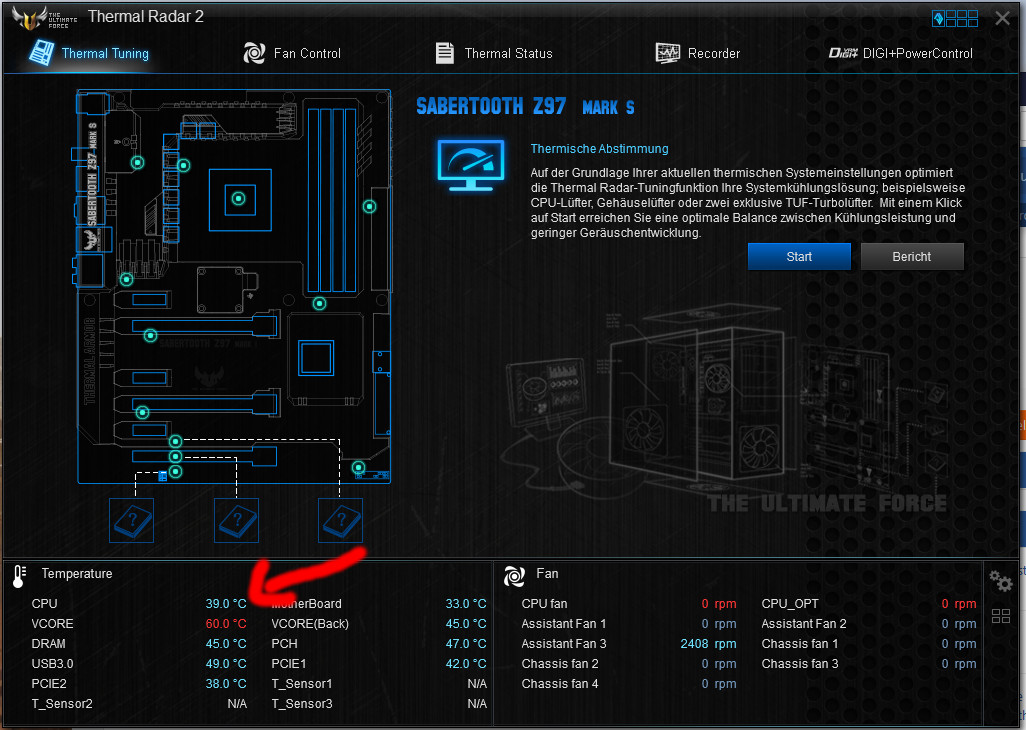
Task: Open the Bericht report
Action: pyautogui.click(x=911, y=256)
